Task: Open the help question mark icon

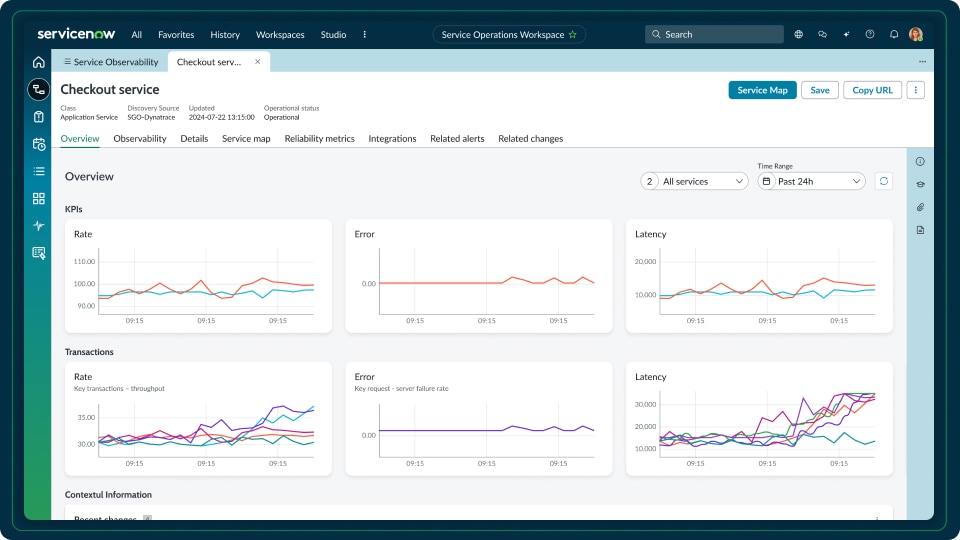Action: [x=870, y=34]
